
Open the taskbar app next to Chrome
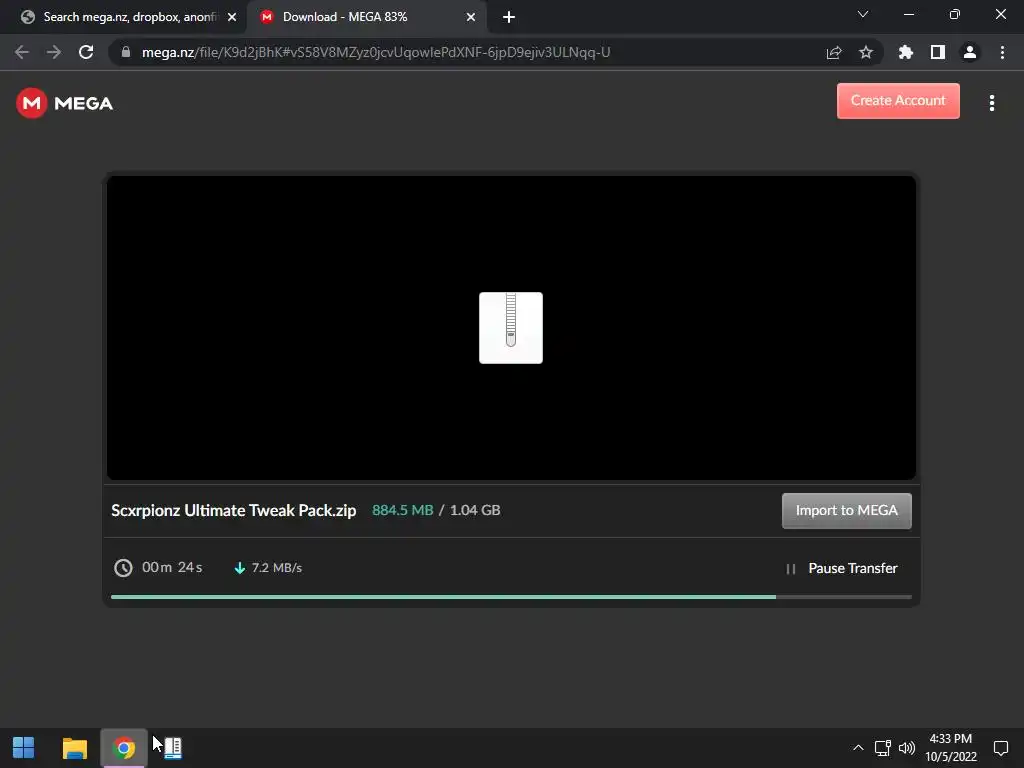172,748
